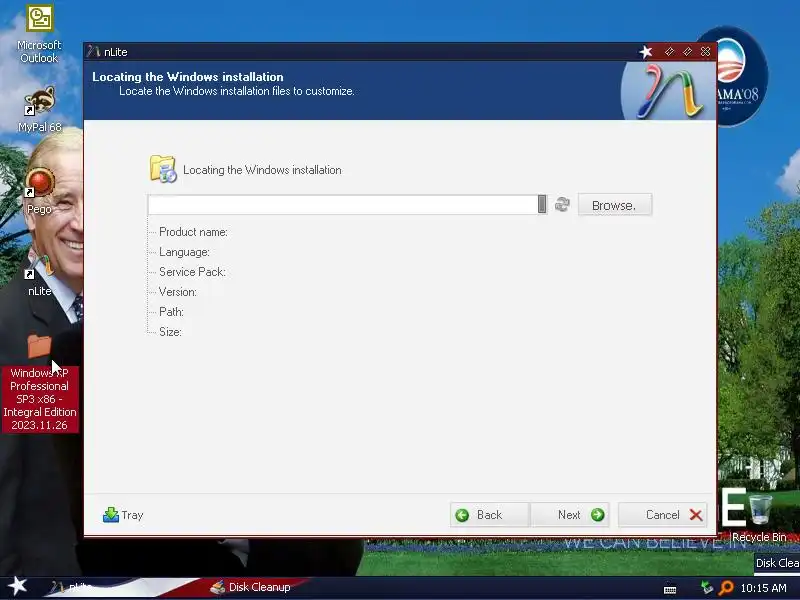The height and width of the screenshot is (600, 800).
Task: Cancel the nLite wizard
Action: point(663,515)
